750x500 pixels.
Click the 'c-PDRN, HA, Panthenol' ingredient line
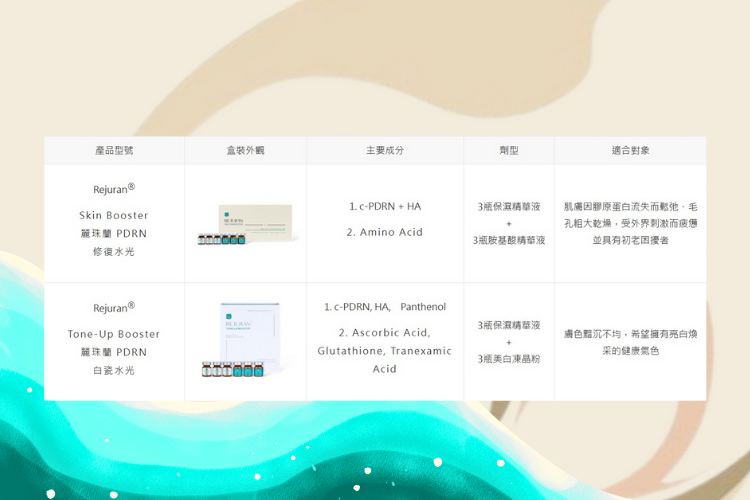coord(385,307)
